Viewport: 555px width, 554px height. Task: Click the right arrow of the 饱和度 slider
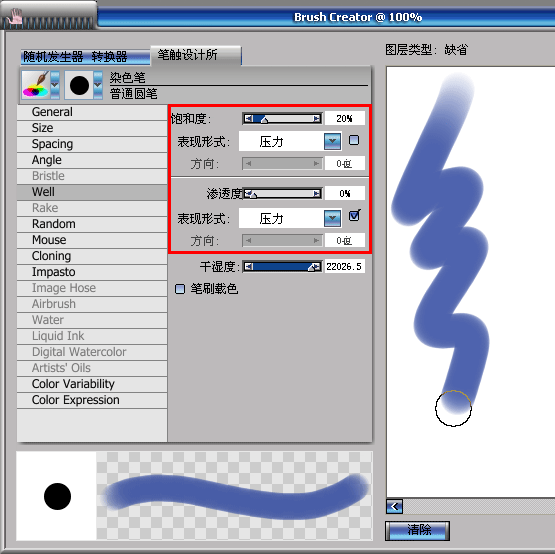tap(316, 119)
